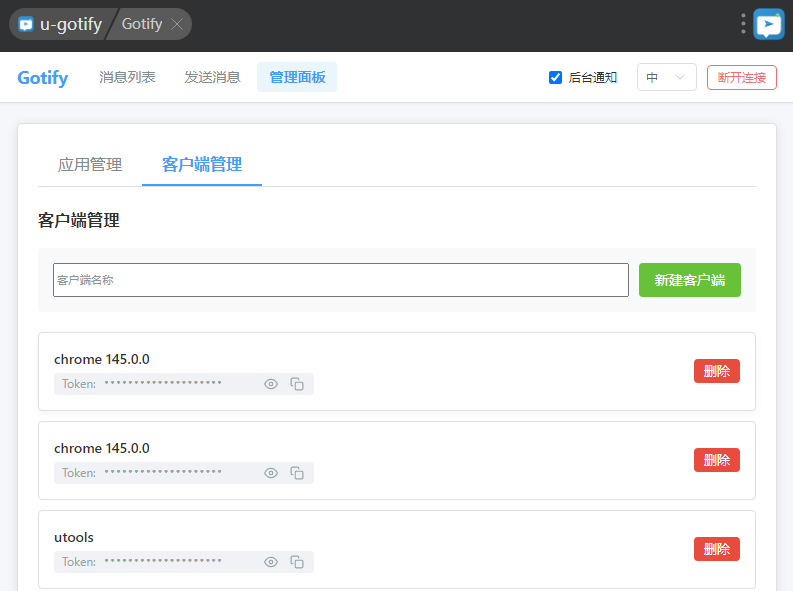Image resolution: width=793 pixels, height=591 pixels.
Task: Copy the utools client token
Action: coord(297,562)
